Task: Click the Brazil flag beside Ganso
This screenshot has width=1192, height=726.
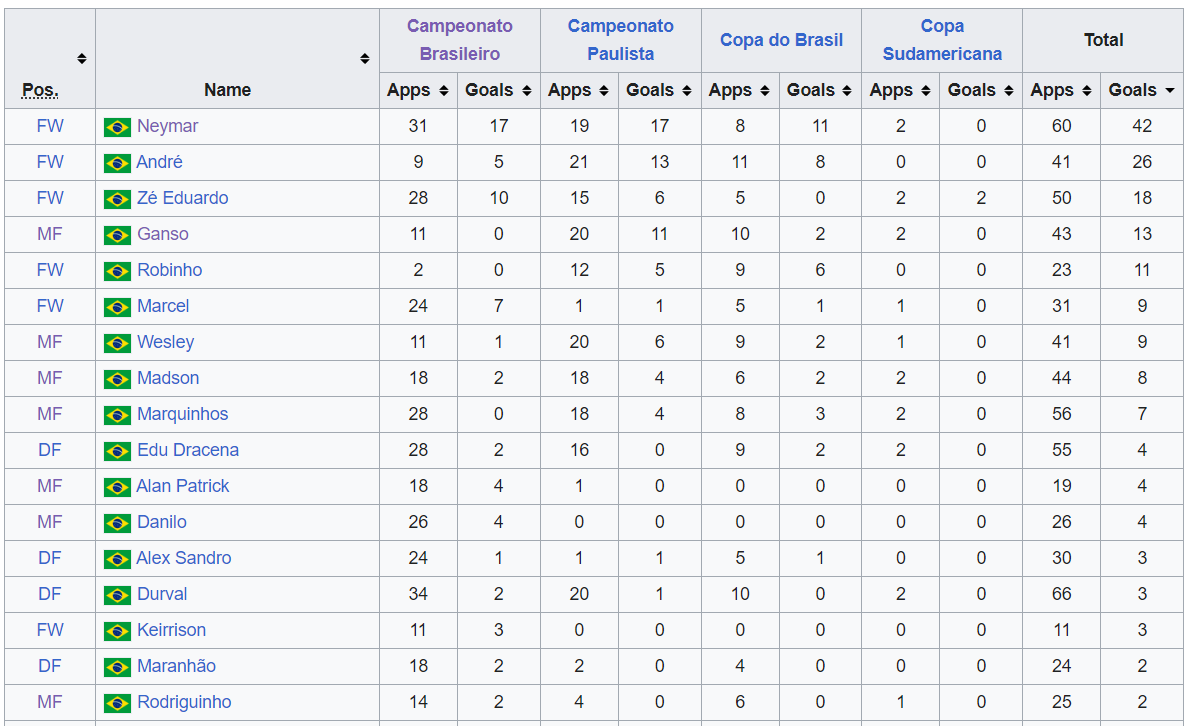Action: [117, 235]
